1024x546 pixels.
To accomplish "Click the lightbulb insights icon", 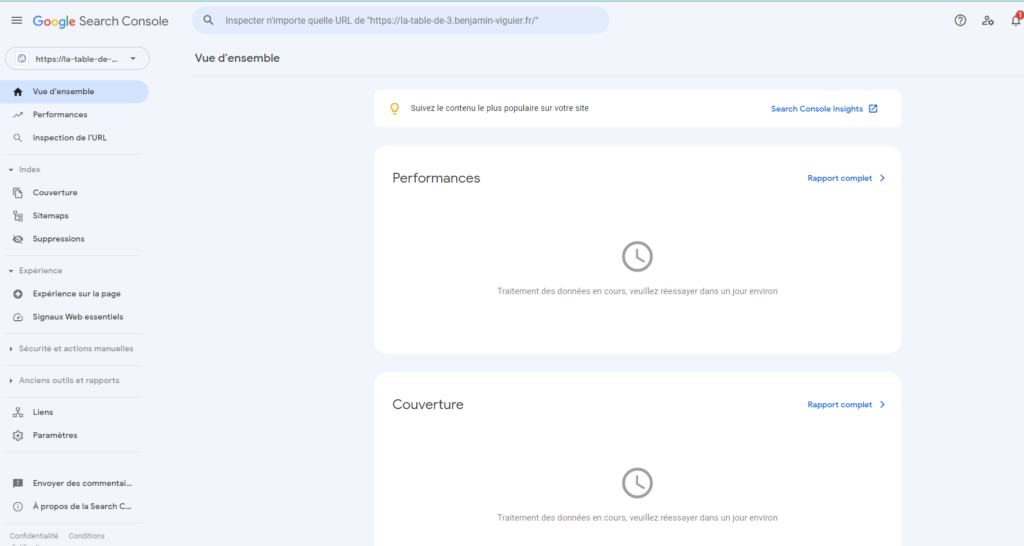I will (x=394, y=108).
